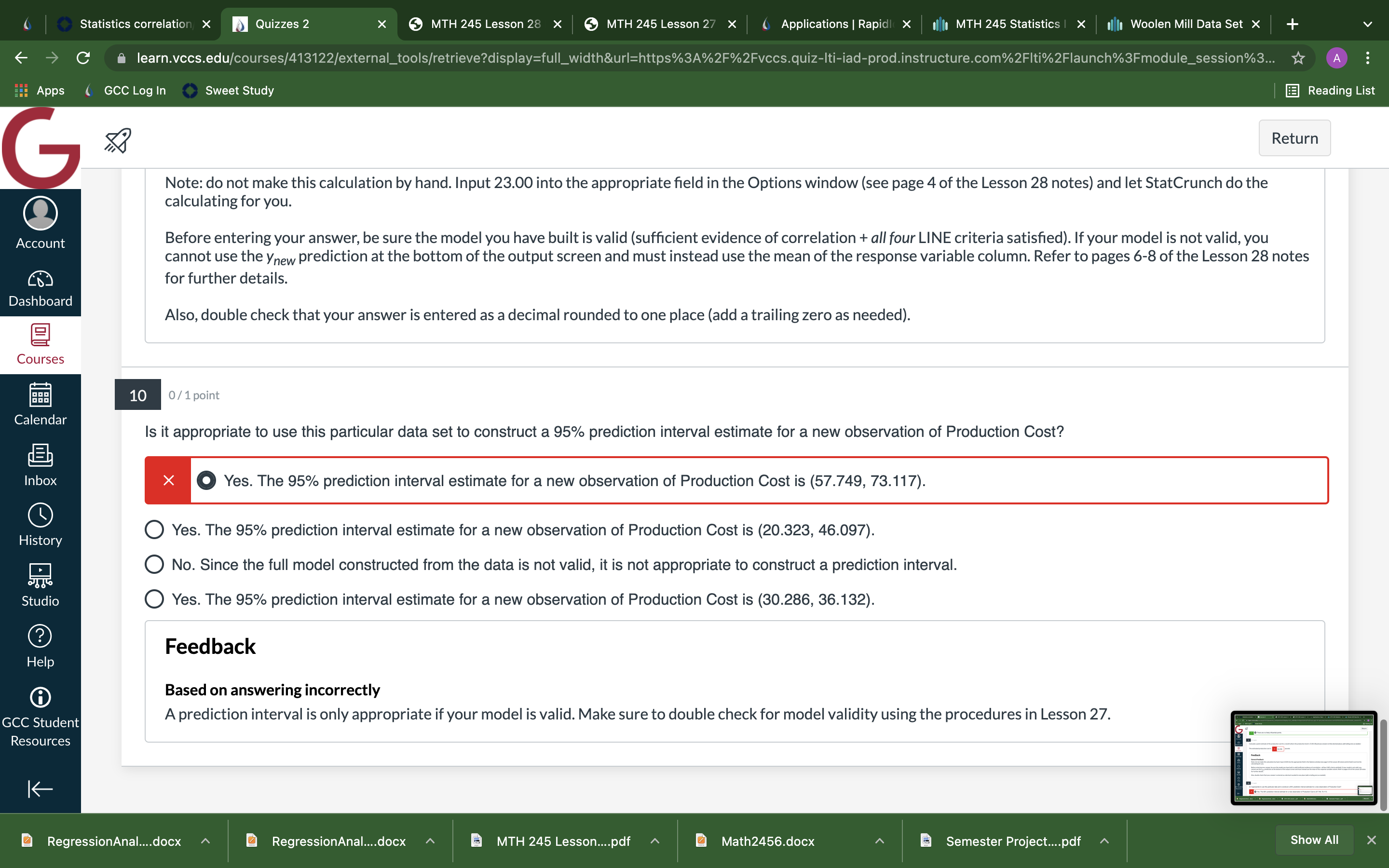
Task: Click the rocket quiz icon
Action: pyautogui.click(x=118, y=140)
